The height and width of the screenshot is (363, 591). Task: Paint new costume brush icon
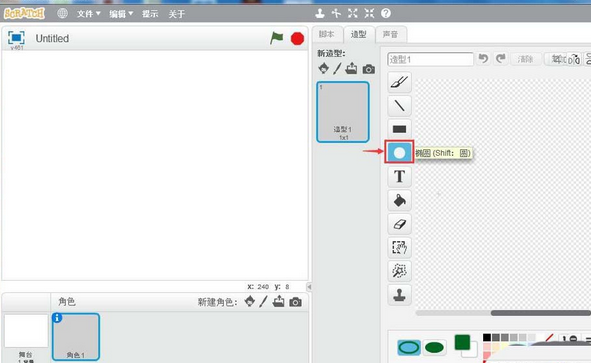pyautogui.click(x=337, y=69)
